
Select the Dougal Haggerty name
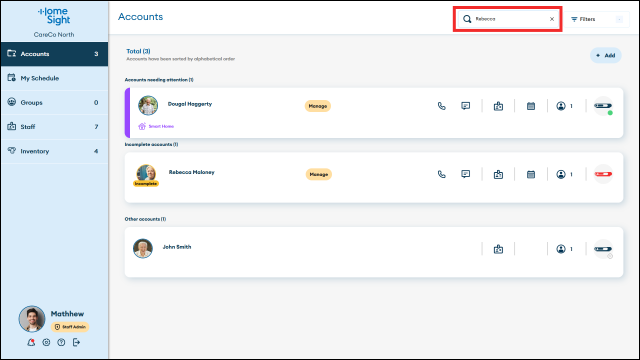click(190, 104)
